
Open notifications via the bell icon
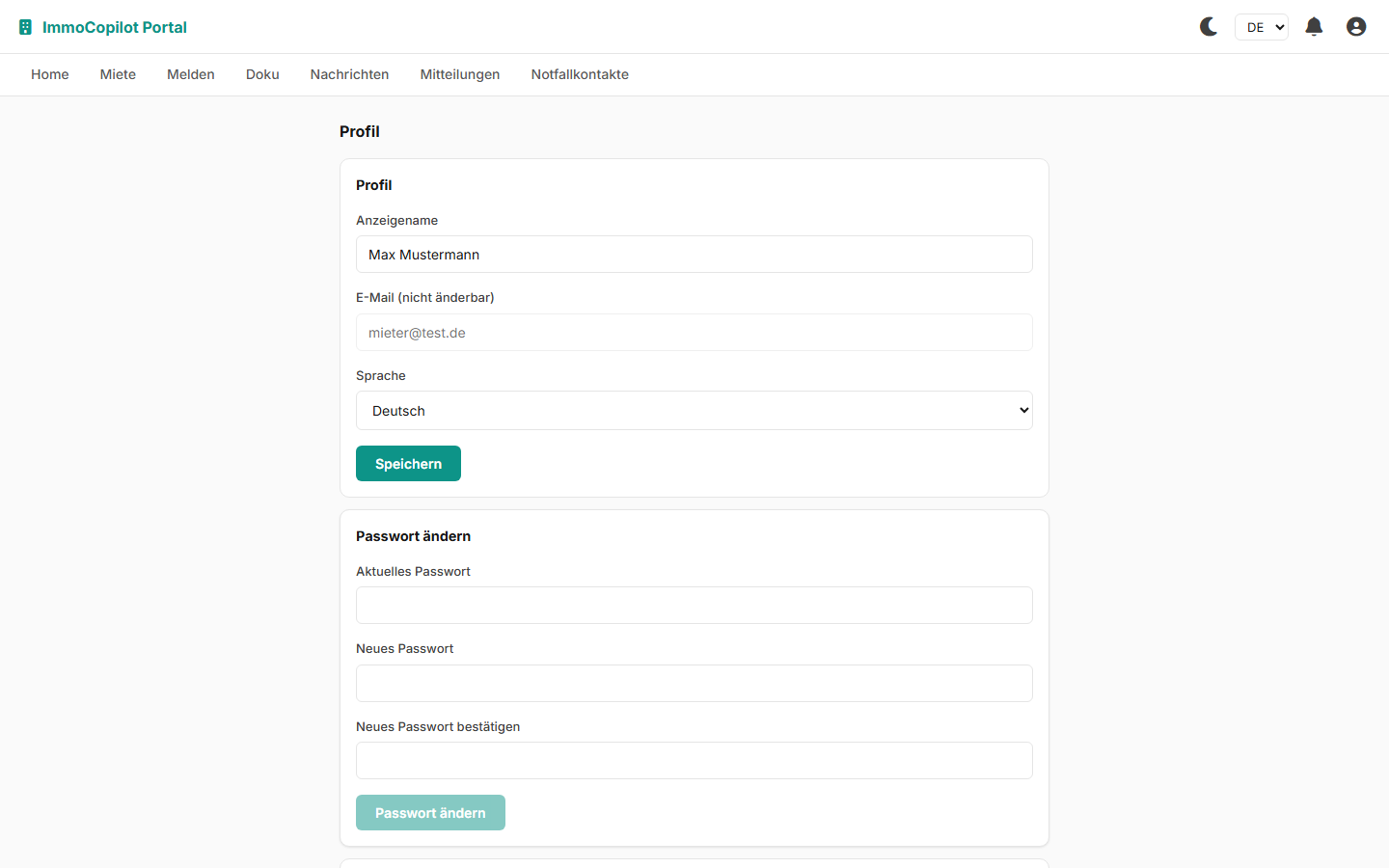pos(1314,26)
